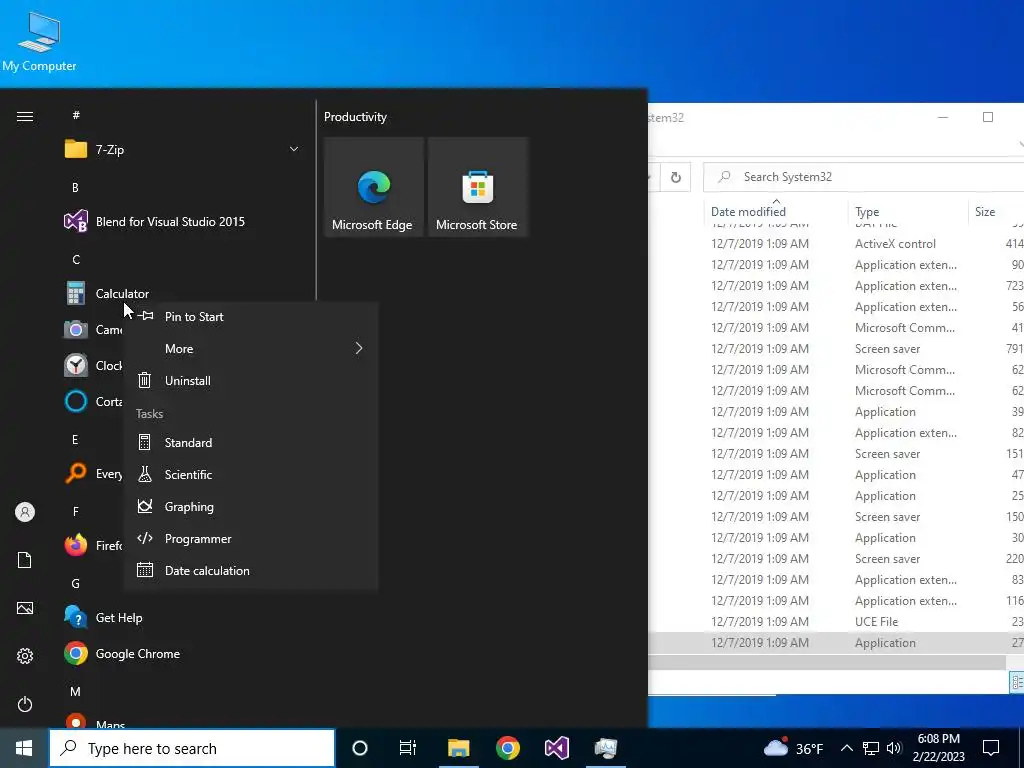This screenshot has height=768, width=1024.
Task: Sort by Date modified column in Explorer
Action: (x=776, y=211)
